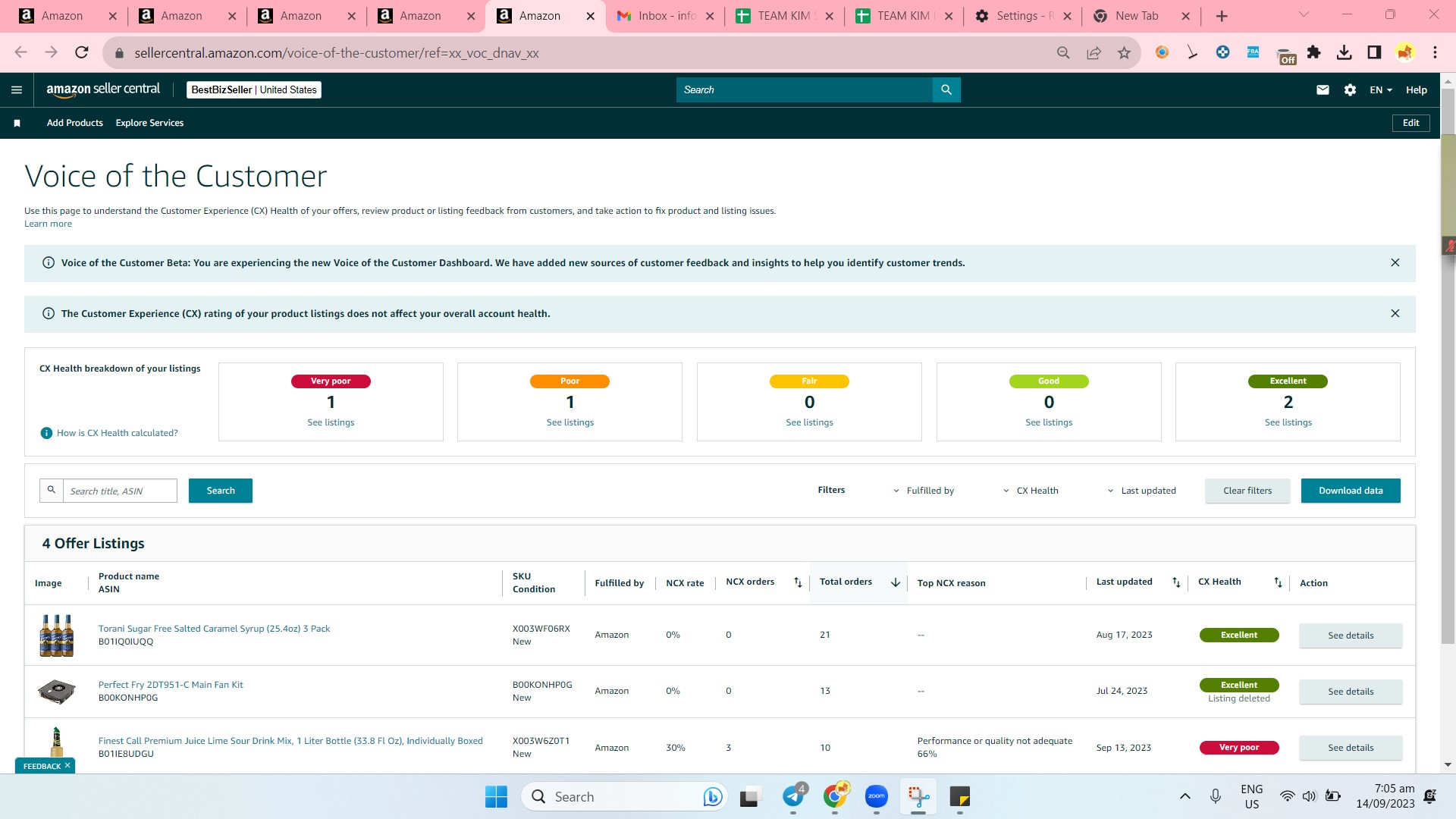
Task: Expand the Last updated filter dropdown
Action: click(1141, 491)
